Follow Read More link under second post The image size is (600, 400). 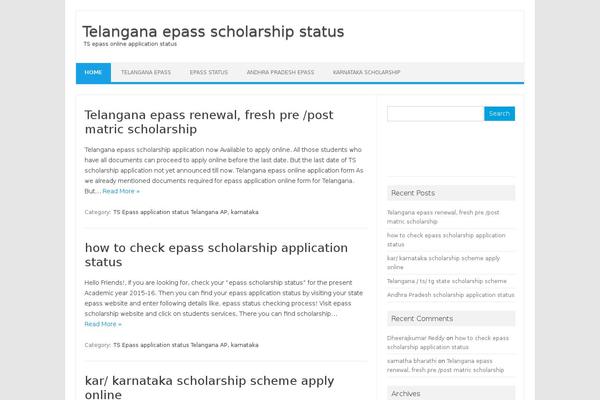coord(103,324)
